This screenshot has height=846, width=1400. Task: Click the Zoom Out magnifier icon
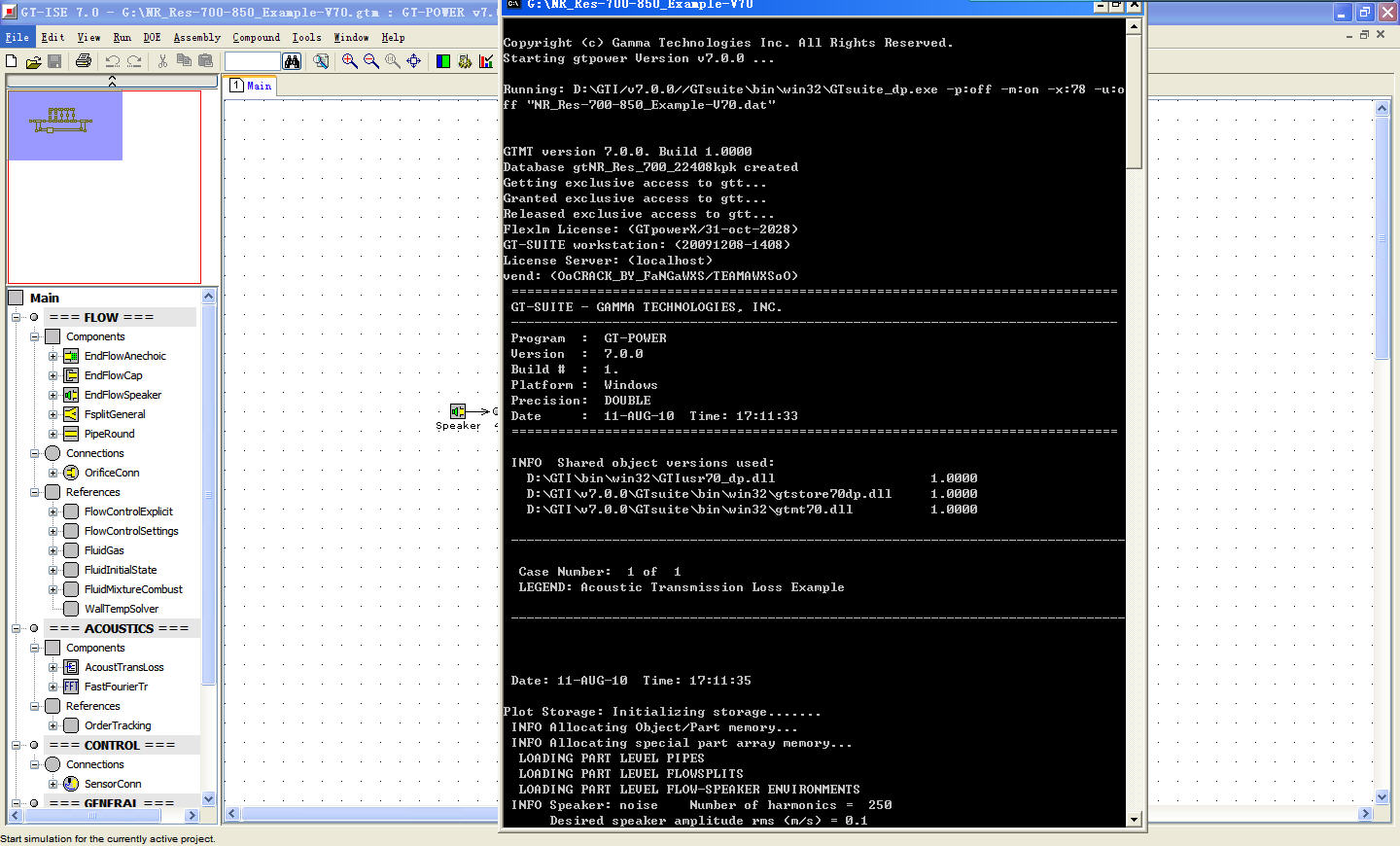pos(371,61)
